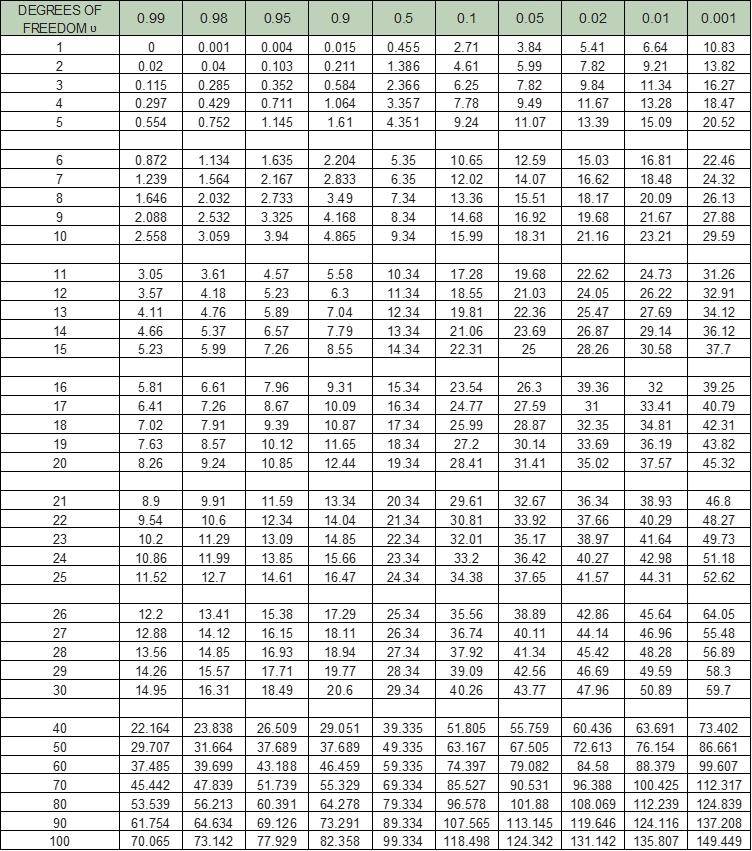Click value 21.03 in row 12
752x851 pixels.
pyautogui.click(x=530, y=293)
